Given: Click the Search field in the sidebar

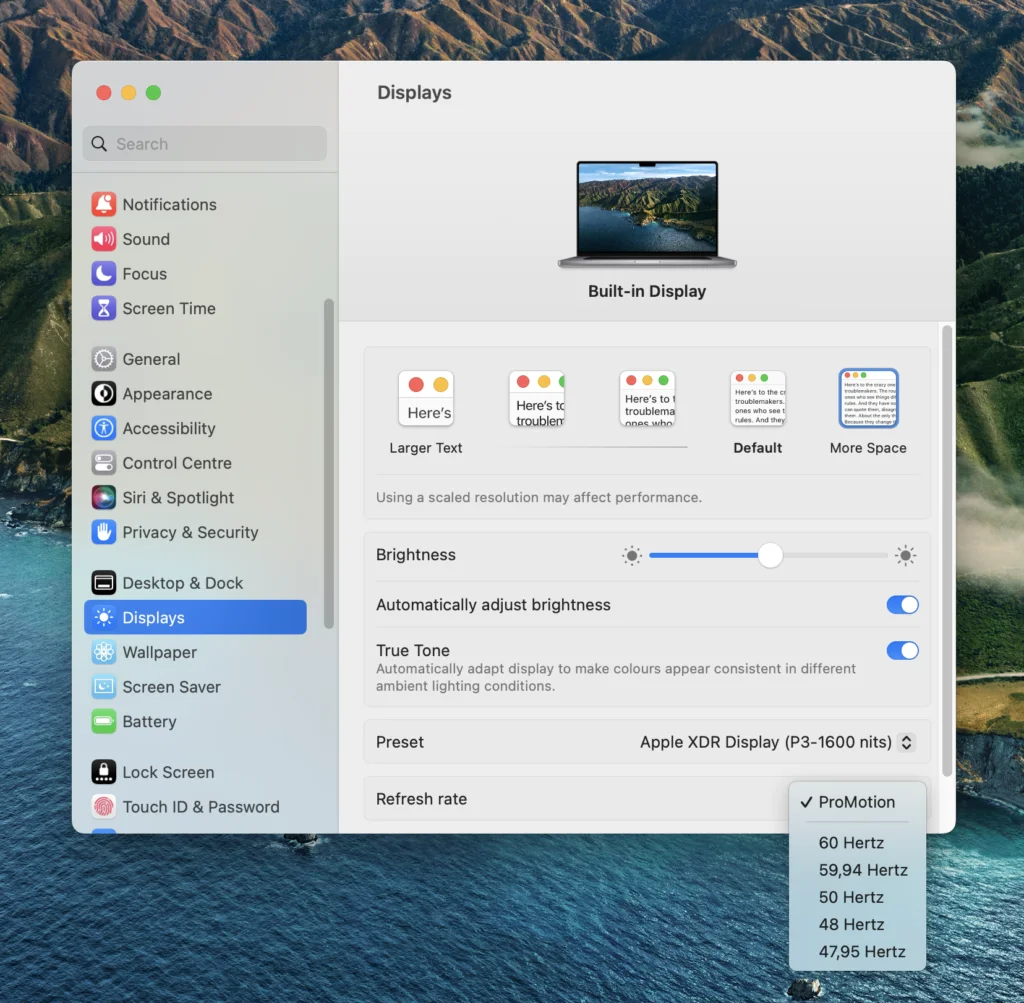Looking at the screenshot, I should (204, 143).
